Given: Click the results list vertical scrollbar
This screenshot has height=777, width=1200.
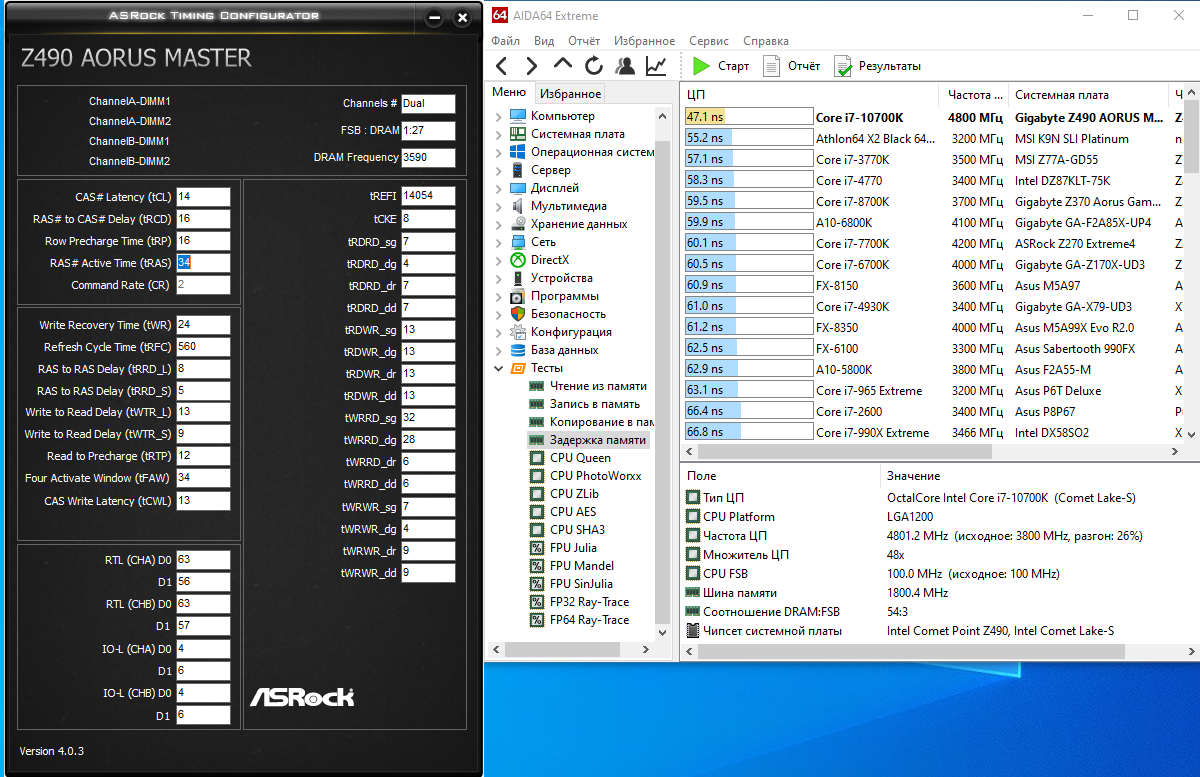Looking at the screenshot, I should click(1191, 264).
